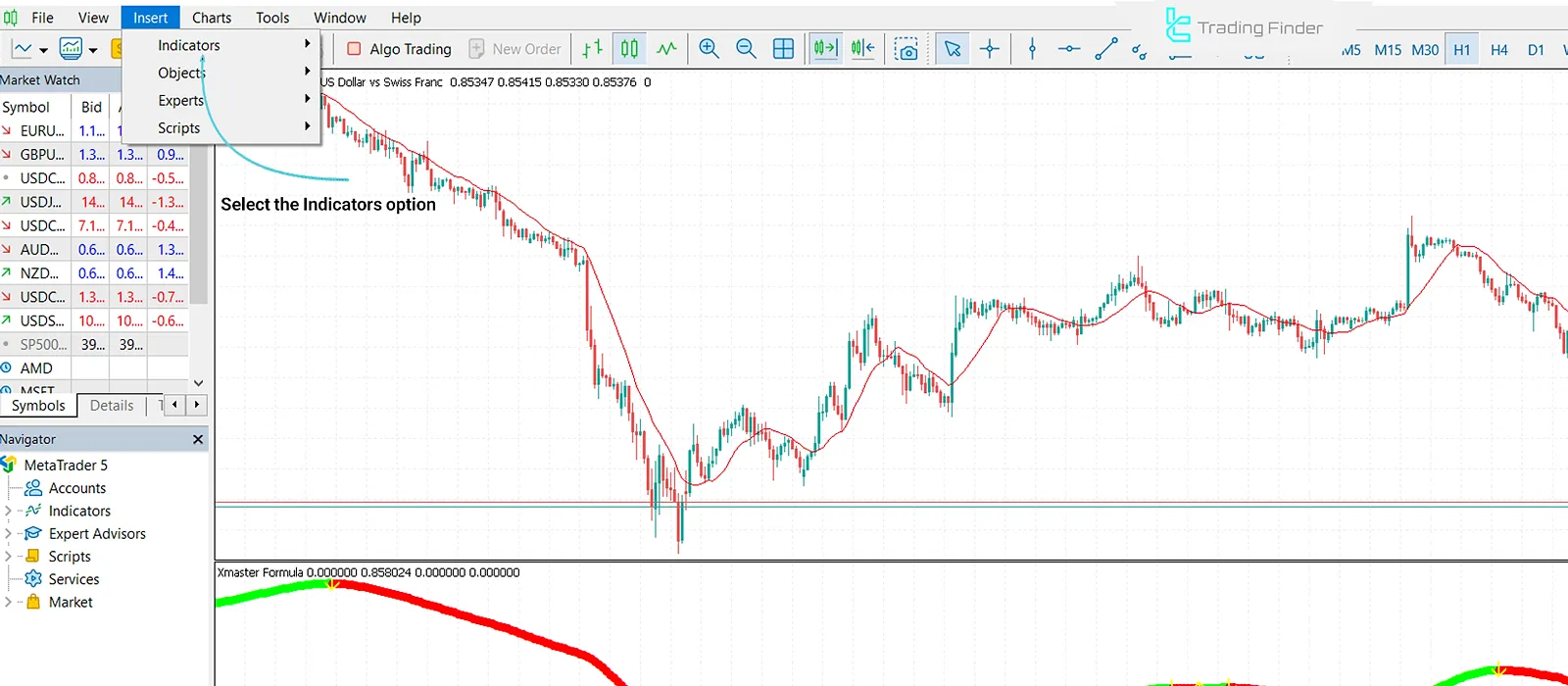Open the chart type dropdown arrow
The width and height of the screenshot is (1568, 686).
point(43,50)
